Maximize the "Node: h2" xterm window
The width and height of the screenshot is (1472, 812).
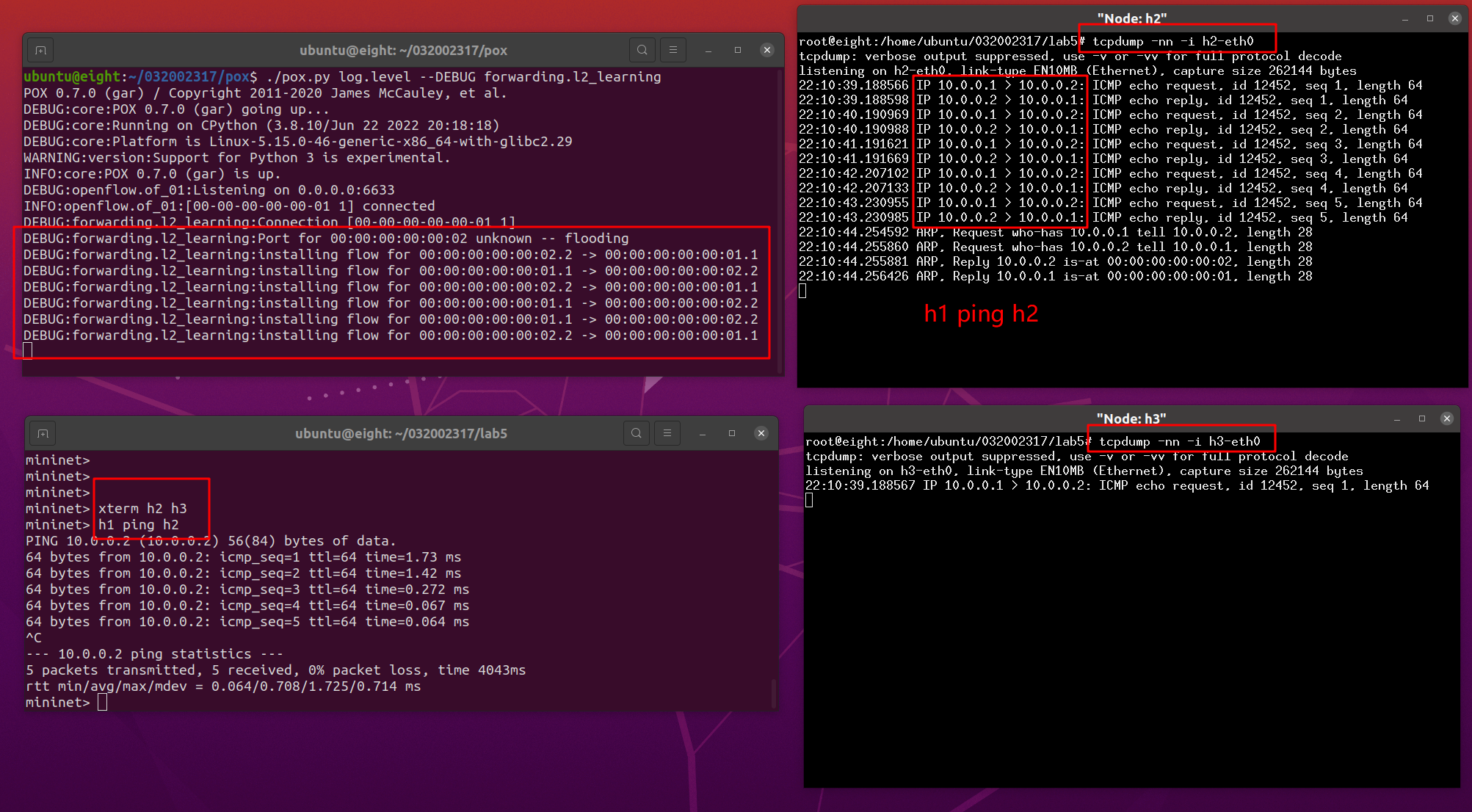tap(1429, 18)
